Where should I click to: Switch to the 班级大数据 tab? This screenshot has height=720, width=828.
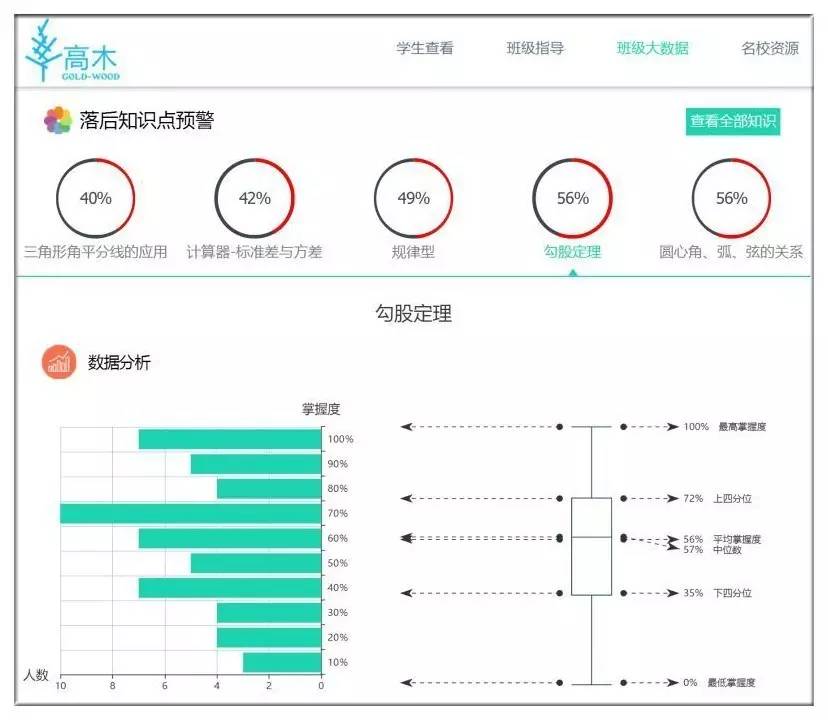[x=652, y=48]
